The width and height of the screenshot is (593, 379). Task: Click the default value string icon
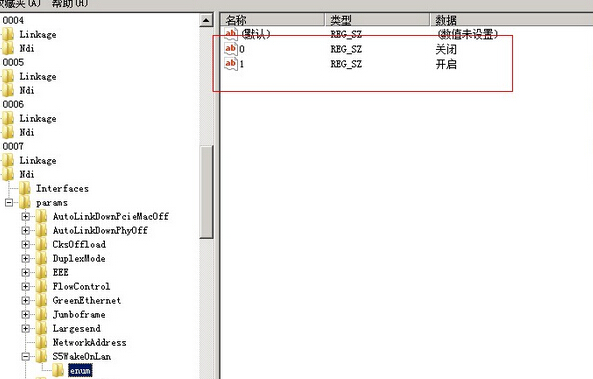click(x=230, y=34)
